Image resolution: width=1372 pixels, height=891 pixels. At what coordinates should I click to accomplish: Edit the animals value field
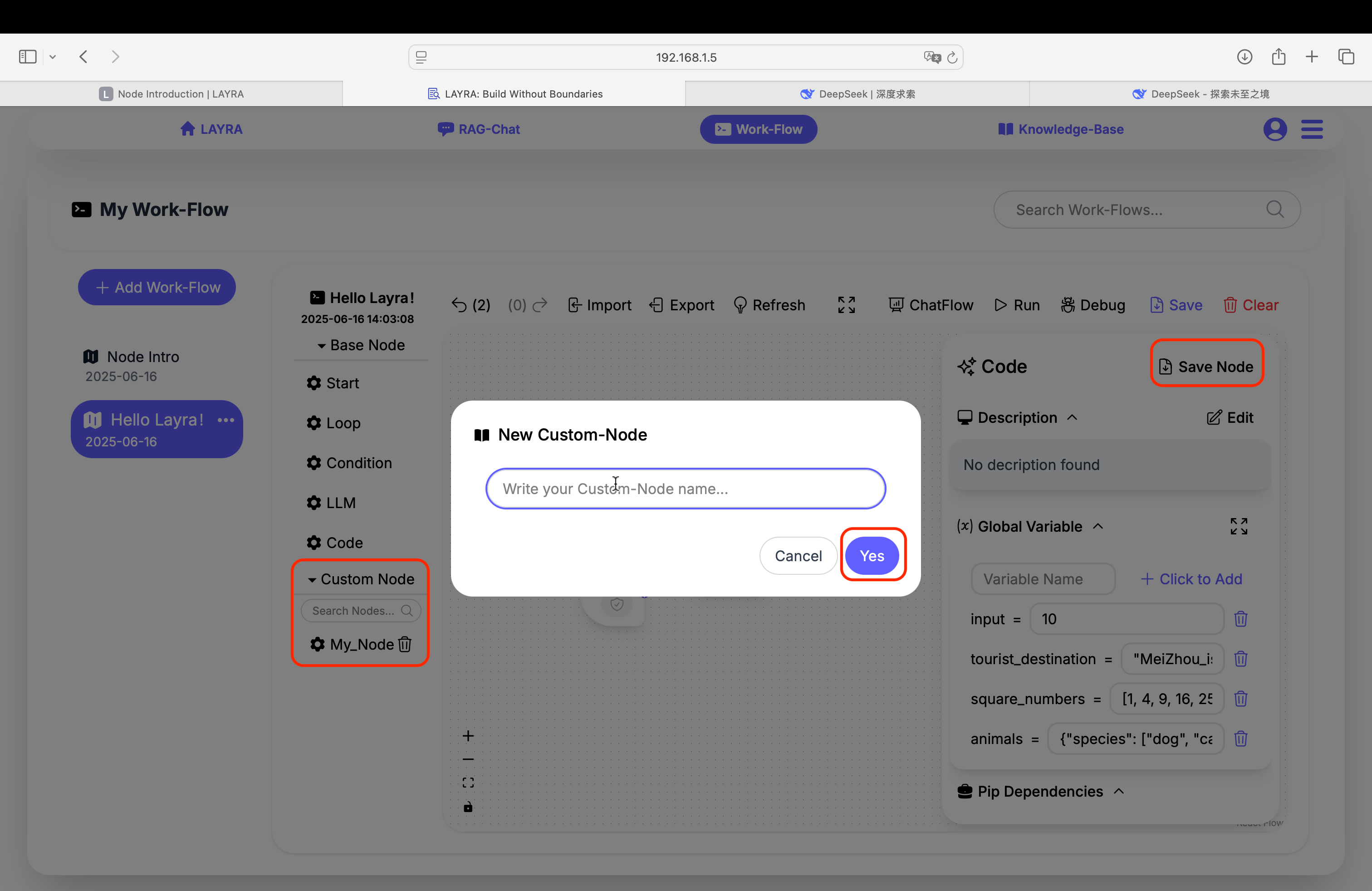point(1136,739)
